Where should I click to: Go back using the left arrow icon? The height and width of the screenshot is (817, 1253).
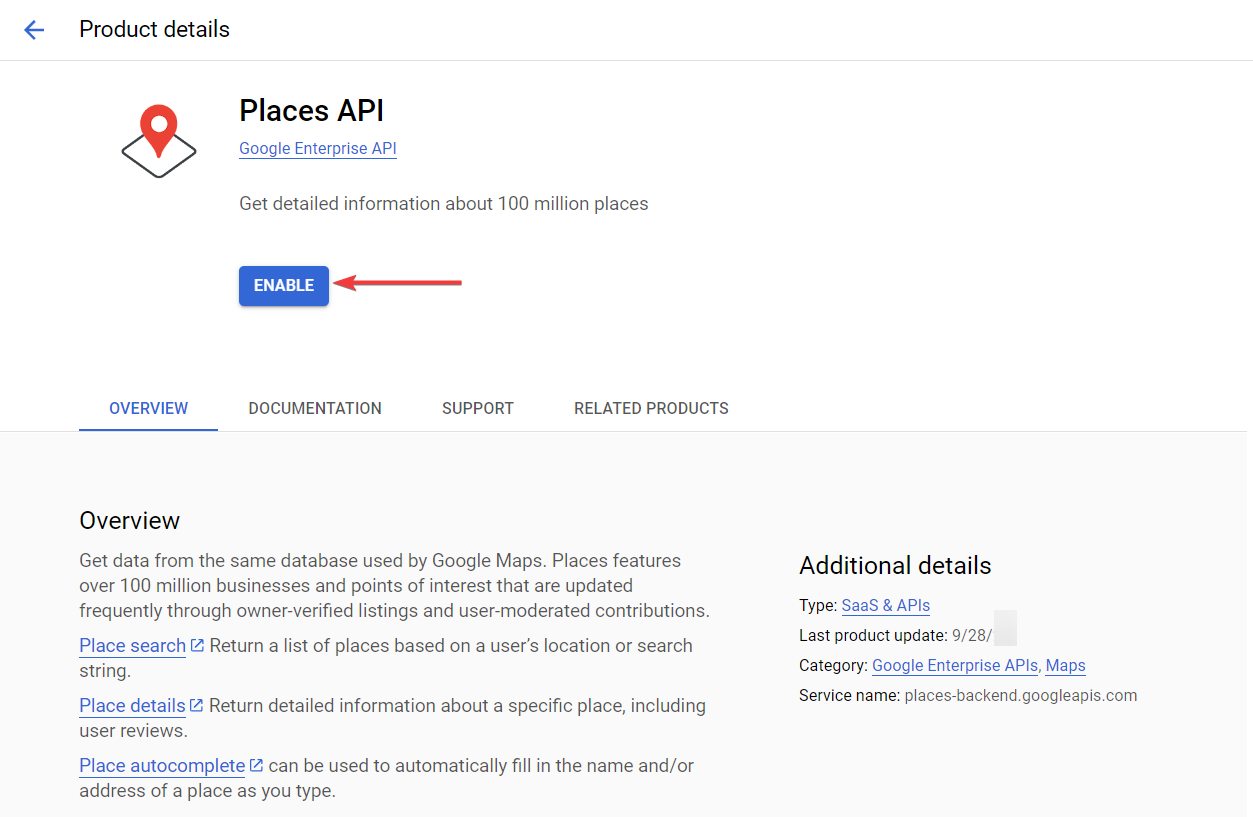[34, 30]
